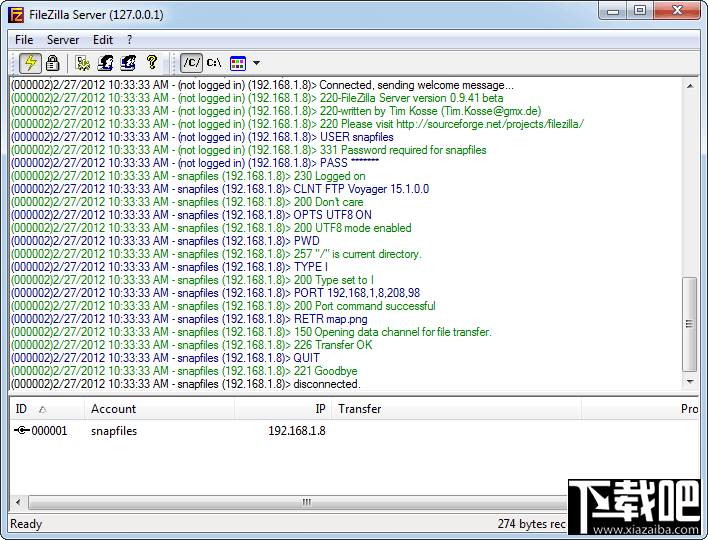
Task: Sort connections by Account column header
Action: pos(159,409)
